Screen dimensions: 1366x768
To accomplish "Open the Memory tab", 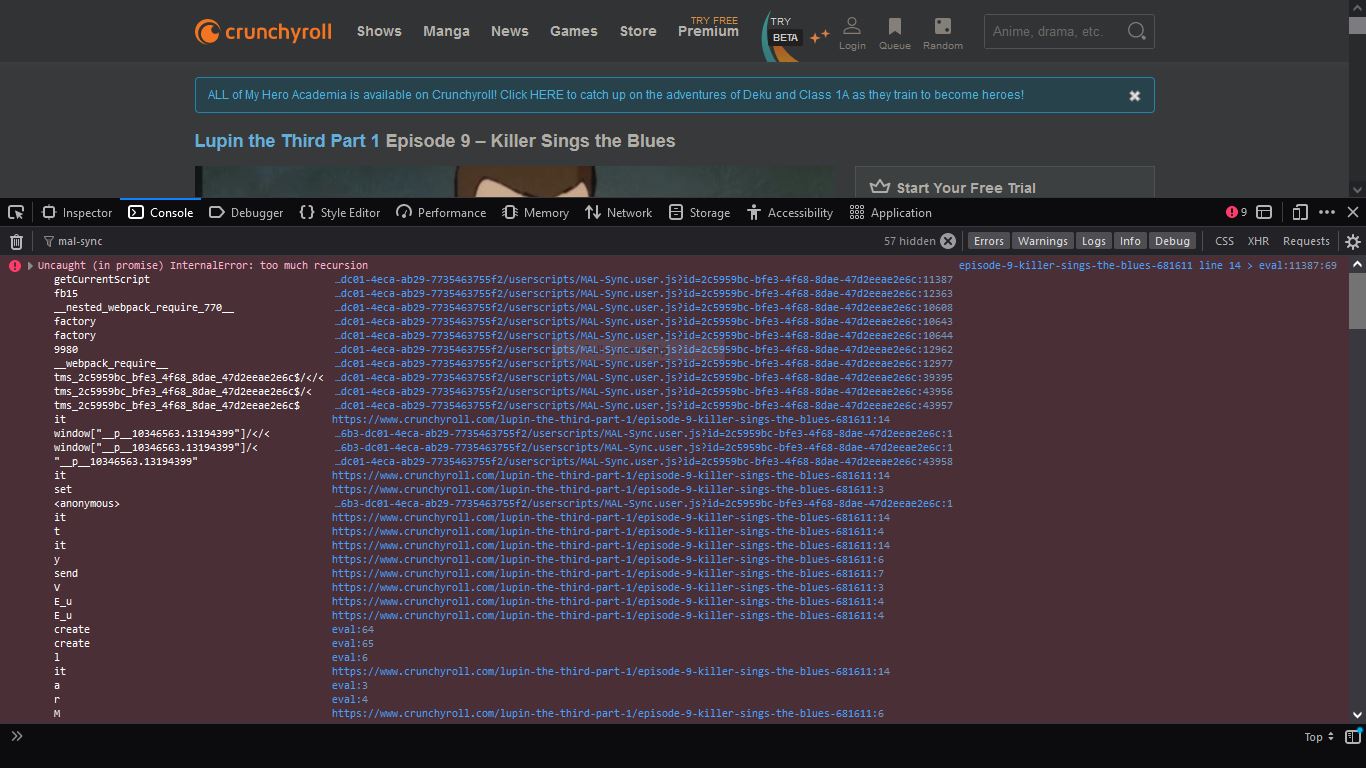I will pos(535,212).
